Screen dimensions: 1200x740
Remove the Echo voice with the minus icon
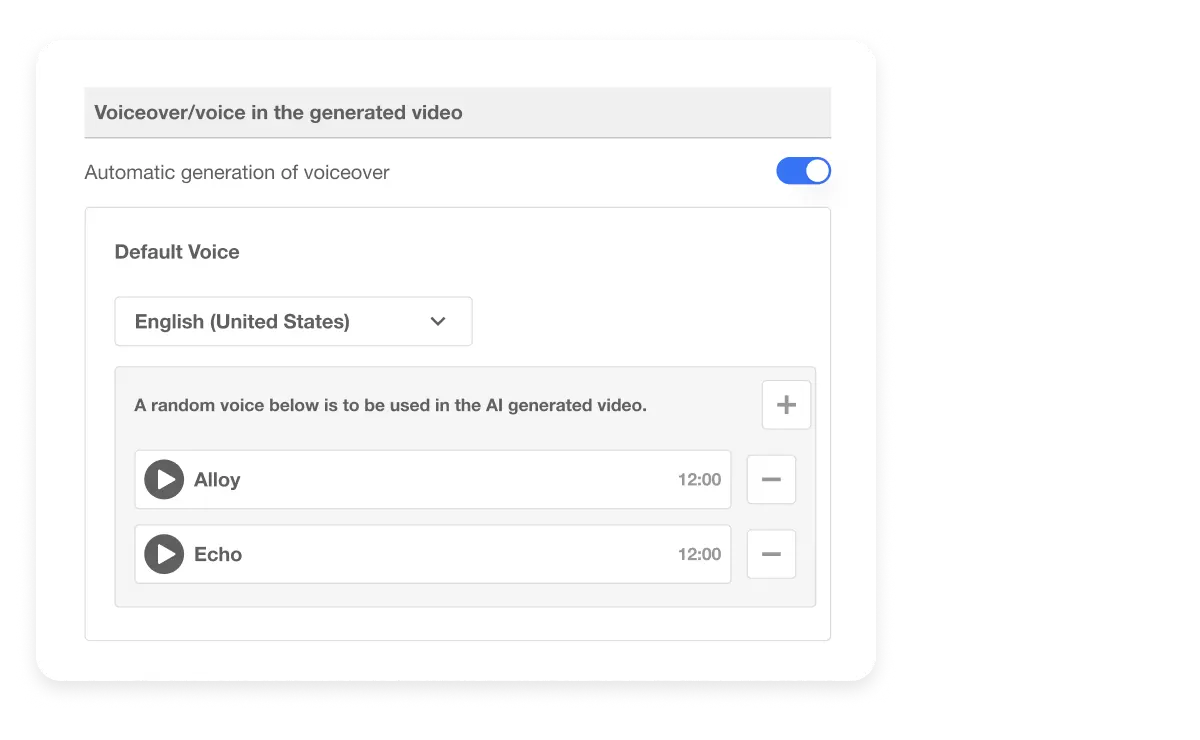[771, 554]
